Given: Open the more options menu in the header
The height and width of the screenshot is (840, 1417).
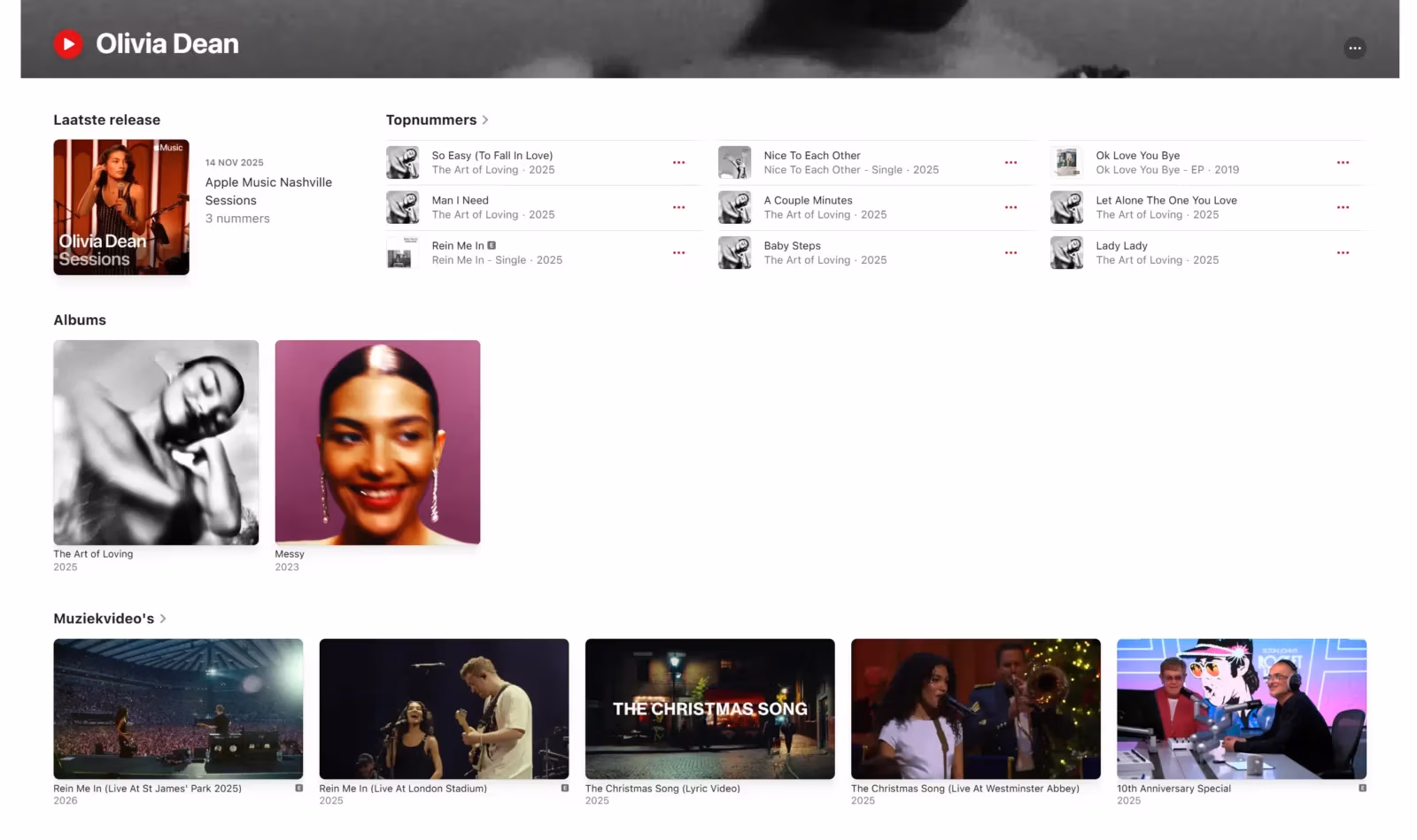Looking at the screenshot, I should pos(1354,48).
